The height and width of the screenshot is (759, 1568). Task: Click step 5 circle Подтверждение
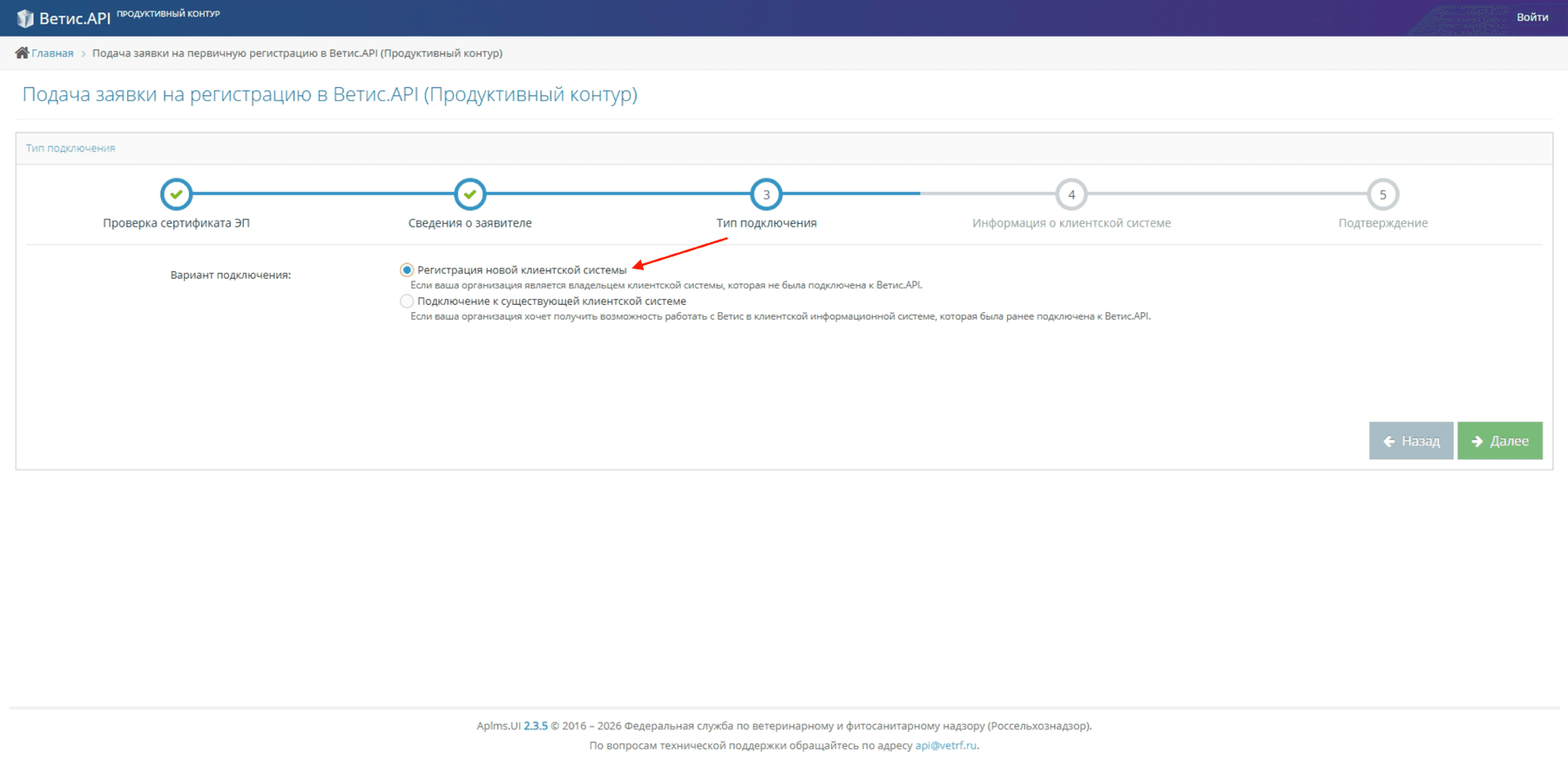[x=1382, y=194]
